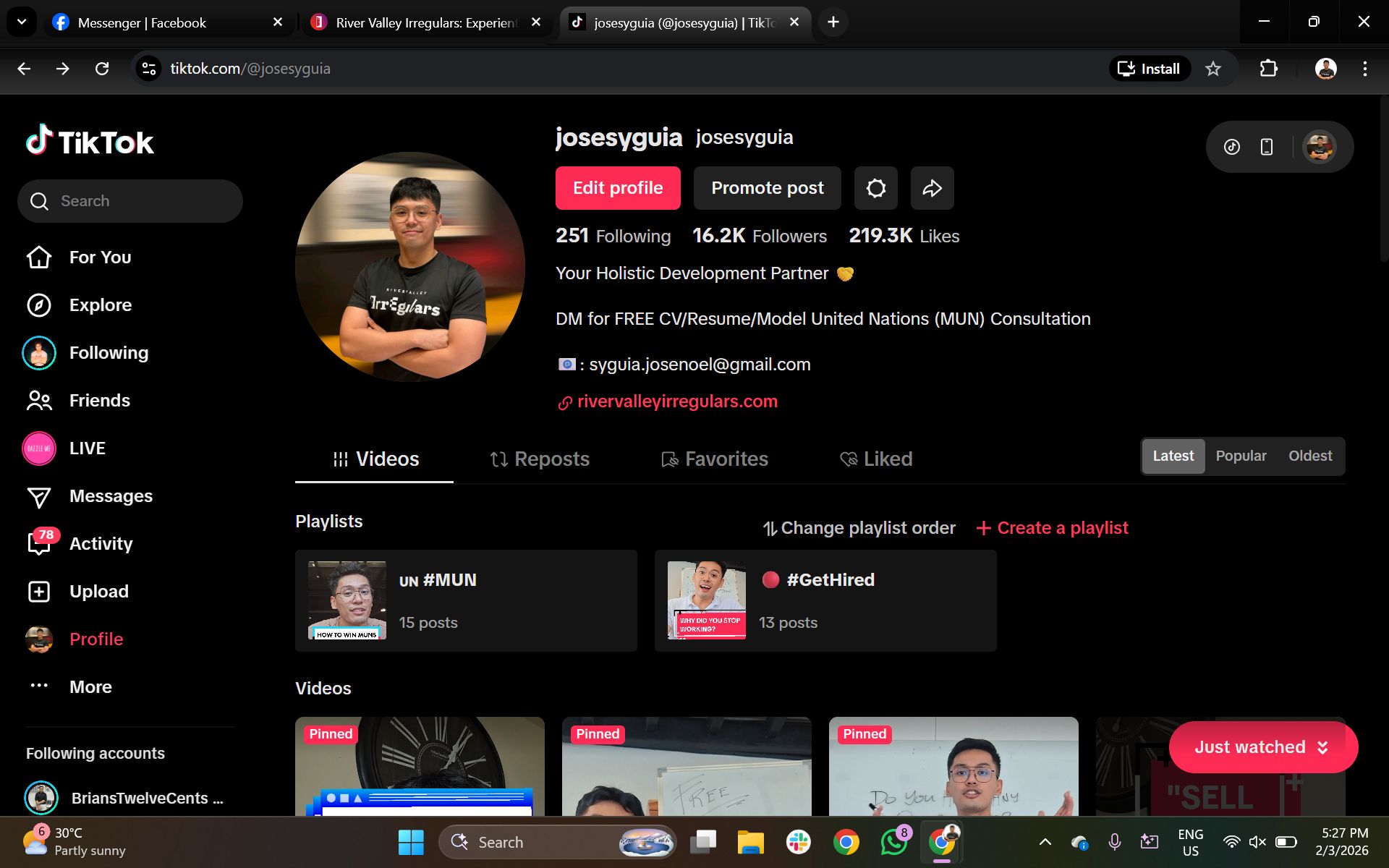Screen dimensions: 1389x868
Task: Open the 251 Following list
Action: click(613, 236)
